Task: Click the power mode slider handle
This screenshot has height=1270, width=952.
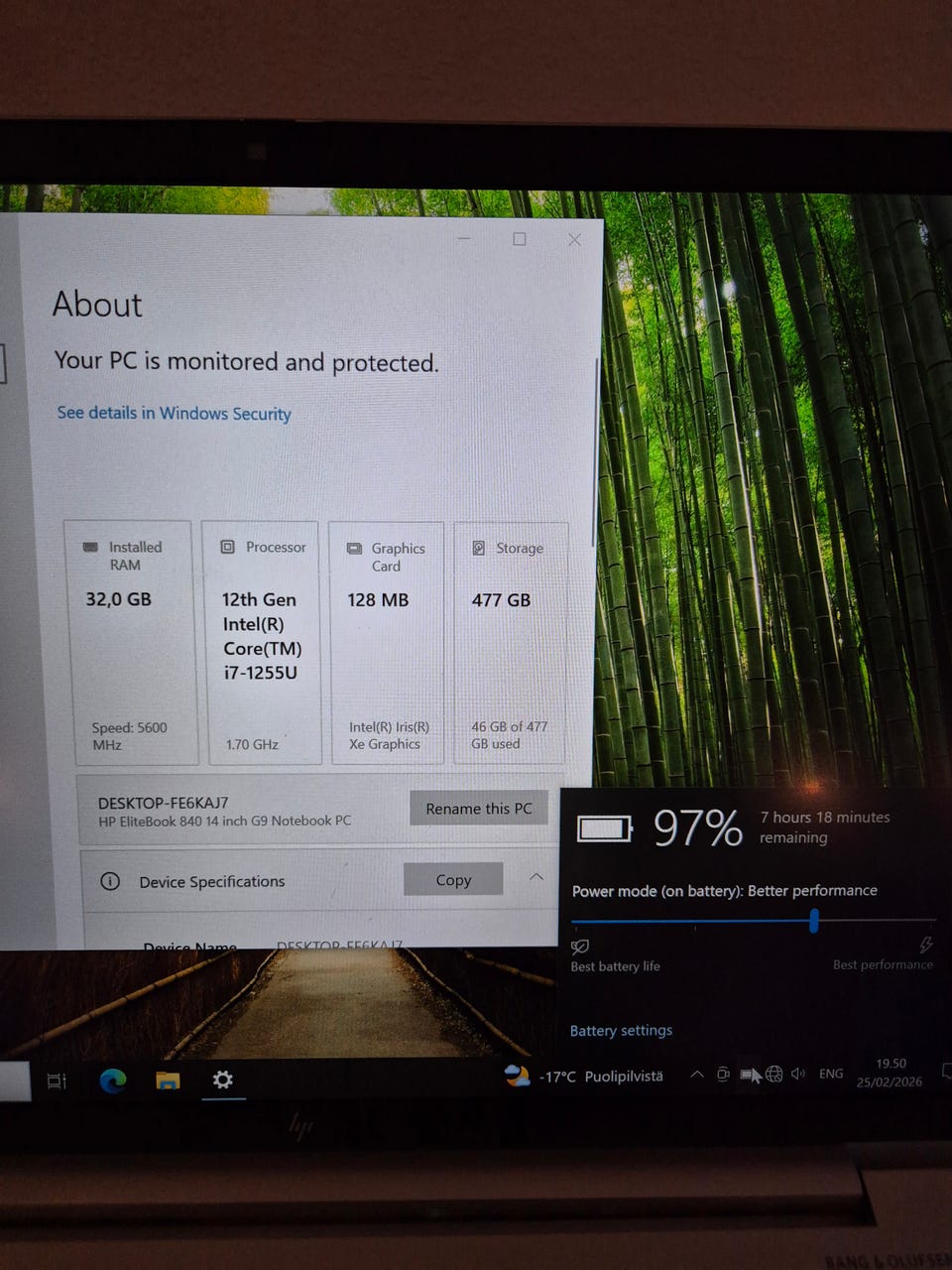Action: click(814, 921)
